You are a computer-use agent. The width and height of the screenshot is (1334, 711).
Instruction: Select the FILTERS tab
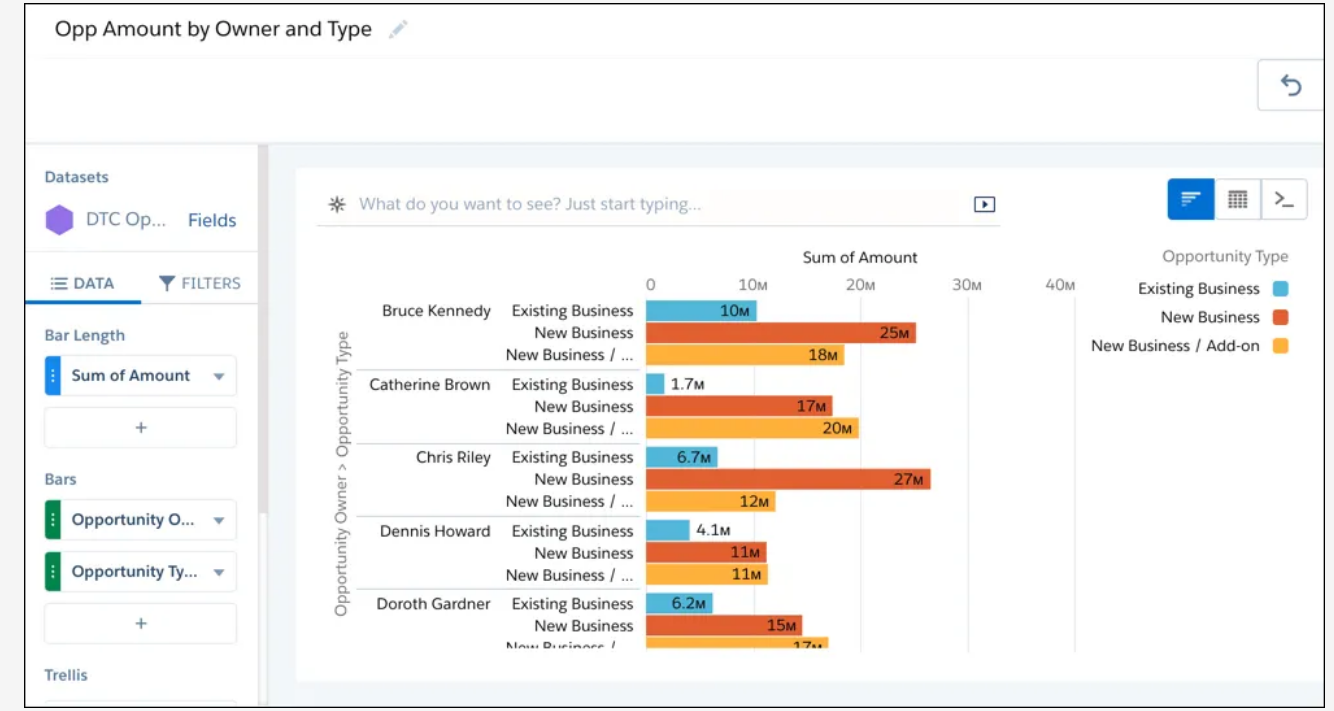click(200, 283)
